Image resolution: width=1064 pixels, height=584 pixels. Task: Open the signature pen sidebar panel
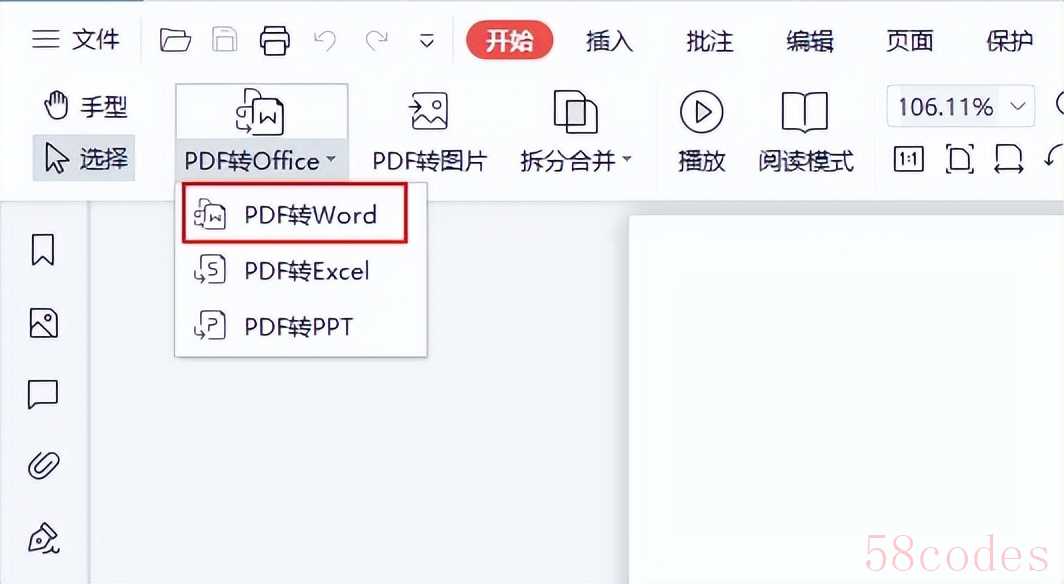pyautogui.click(x=44, y=538)
